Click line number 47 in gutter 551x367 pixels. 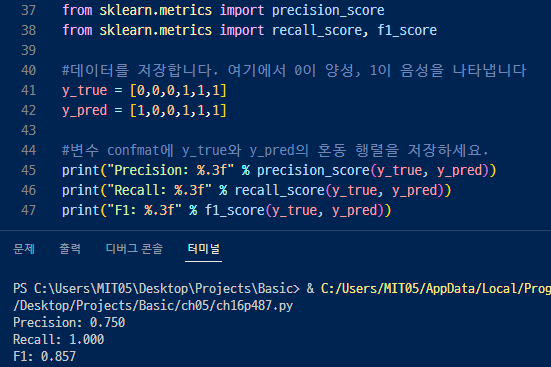(28, 211)
